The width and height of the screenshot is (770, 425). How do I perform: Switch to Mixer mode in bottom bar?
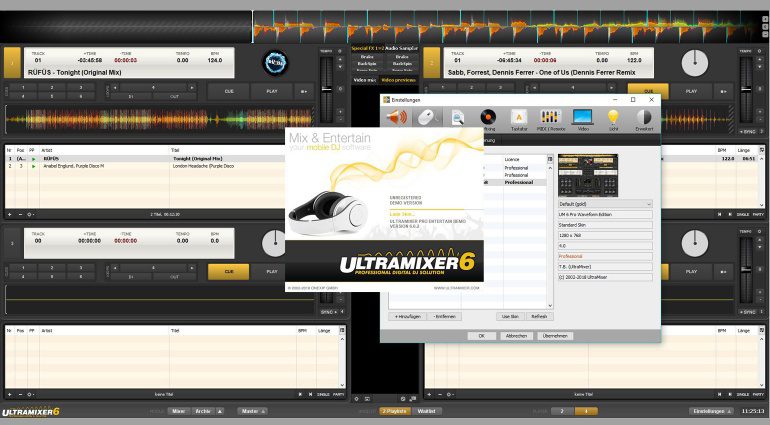(178, 411)
